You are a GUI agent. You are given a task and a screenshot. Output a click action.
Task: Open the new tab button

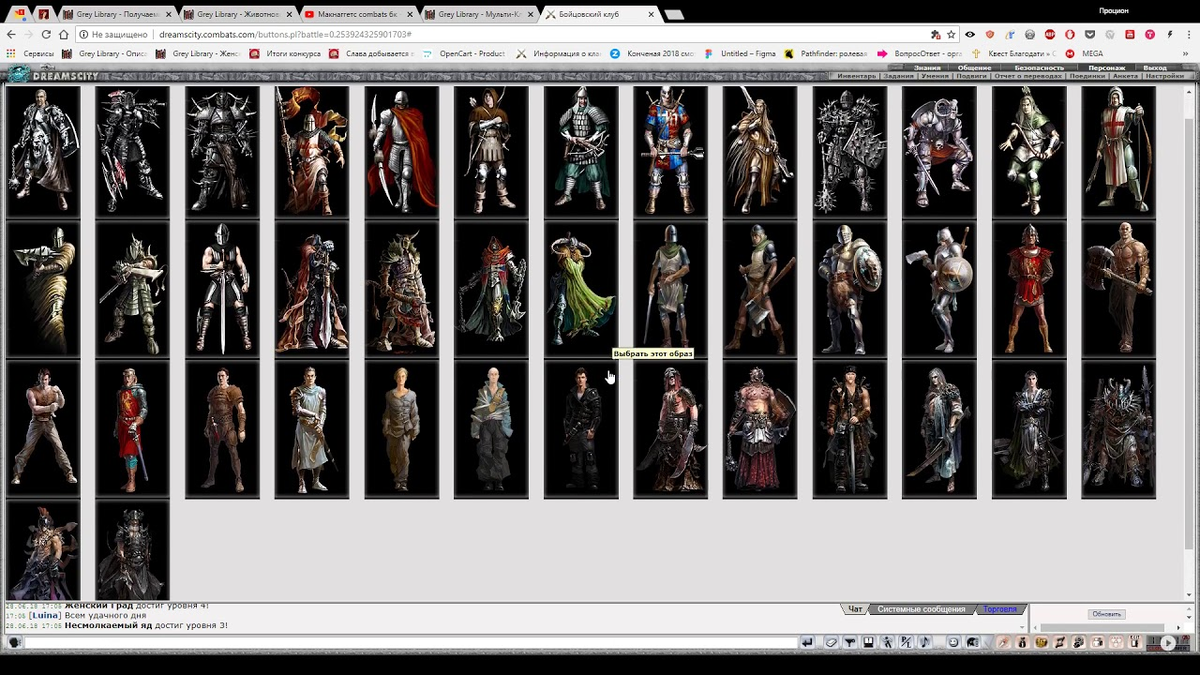(x=674, y=15)
